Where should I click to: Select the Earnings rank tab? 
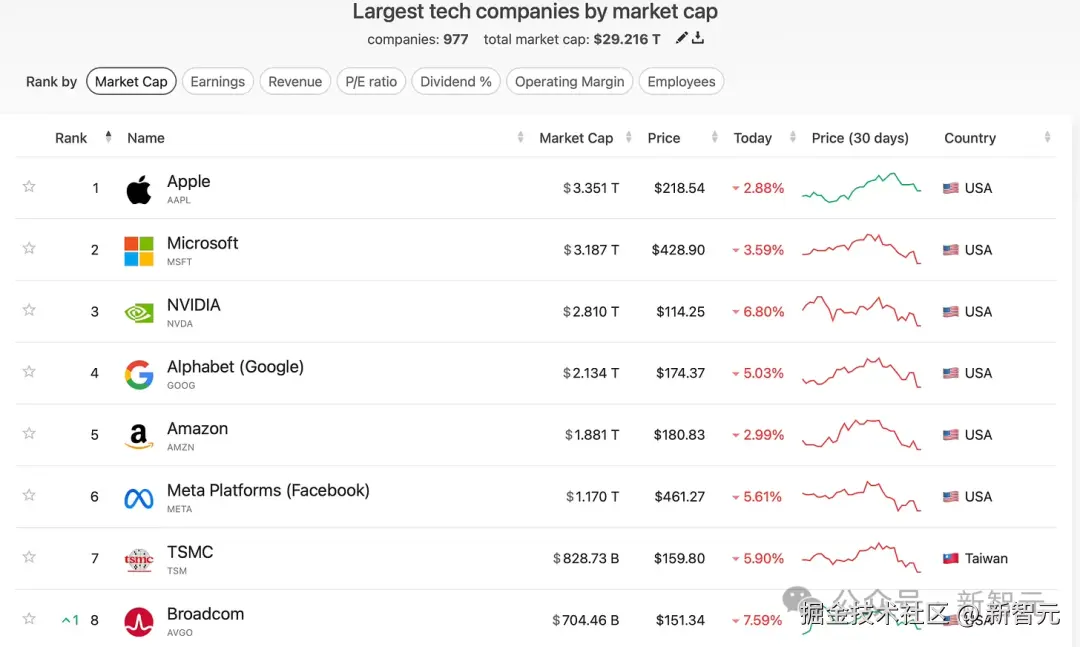tap(218, 81)
